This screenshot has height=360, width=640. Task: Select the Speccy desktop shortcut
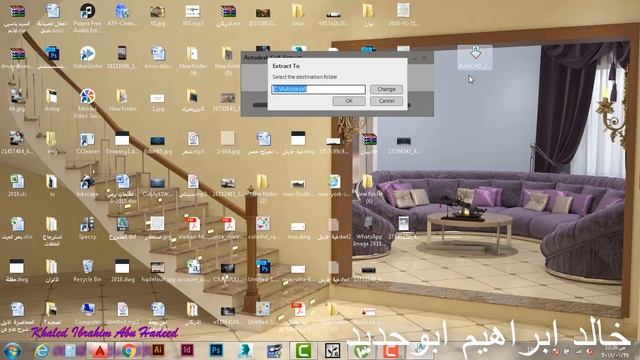[87, 228]
